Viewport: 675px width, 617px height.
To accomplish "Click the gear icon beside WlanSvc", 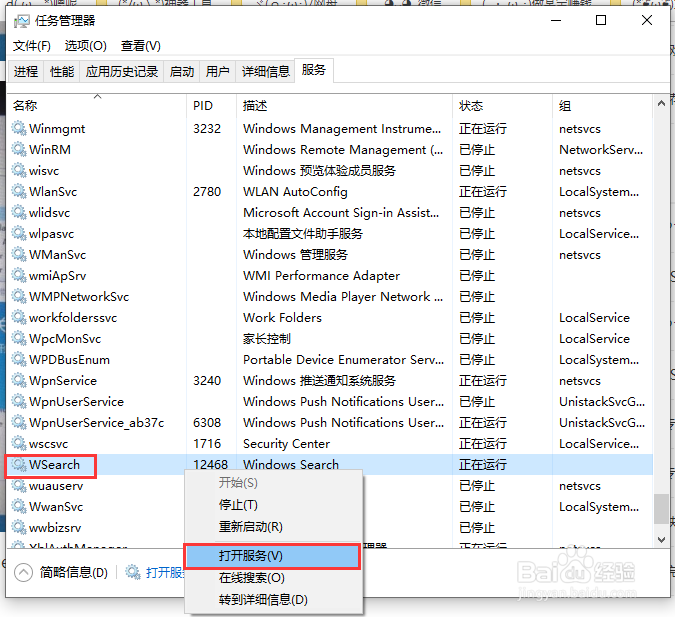I will [19, 192].
